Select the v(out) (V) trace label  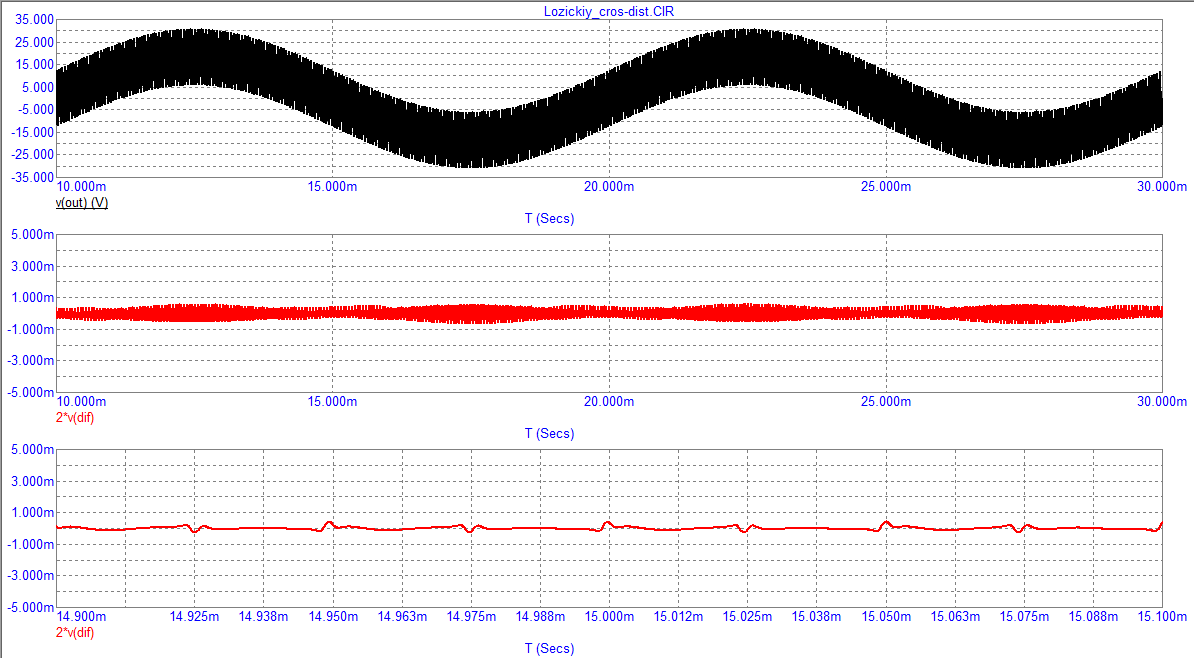81,203
